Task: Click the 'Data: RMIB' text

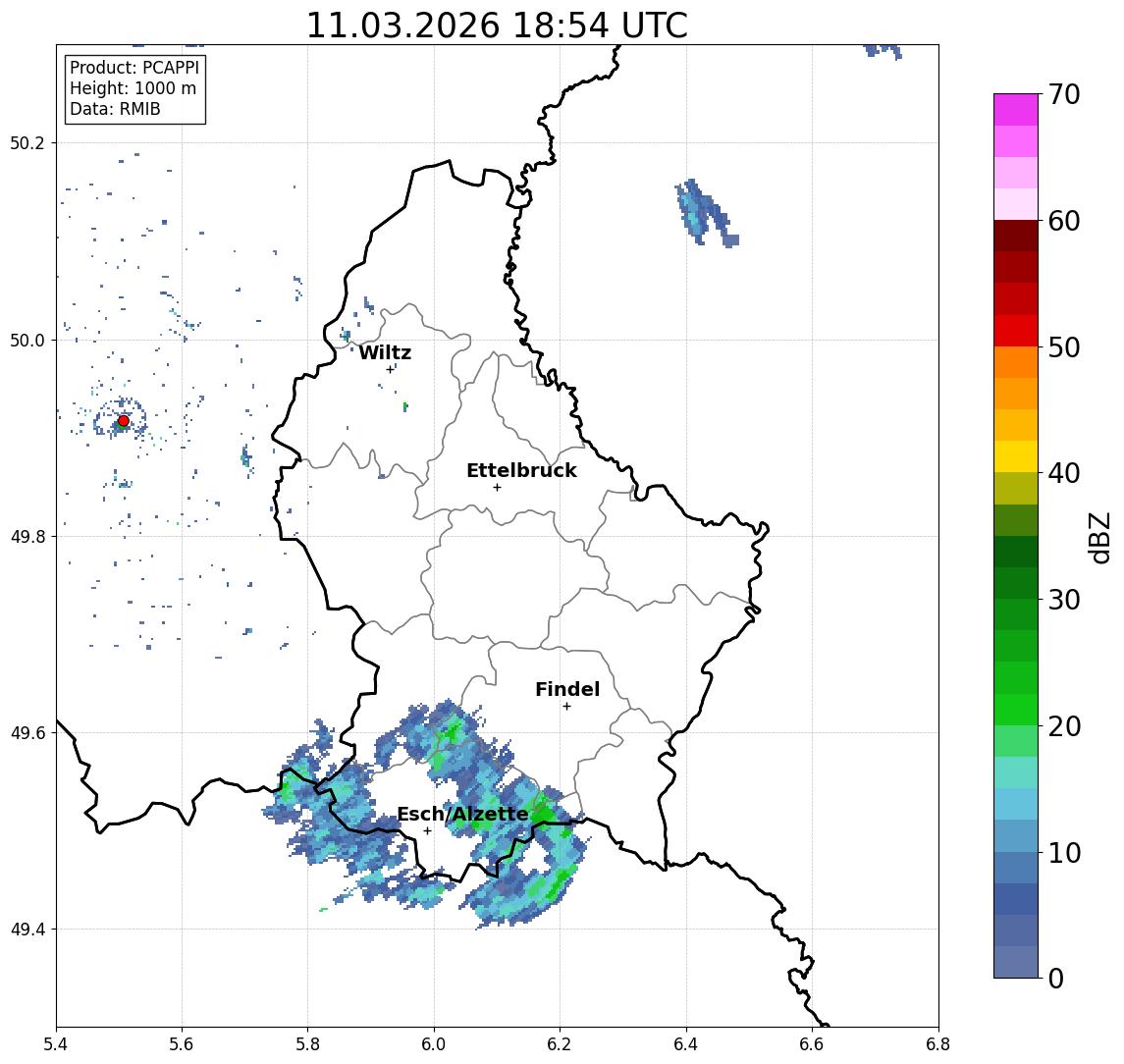Action: [x=115, y=109]
